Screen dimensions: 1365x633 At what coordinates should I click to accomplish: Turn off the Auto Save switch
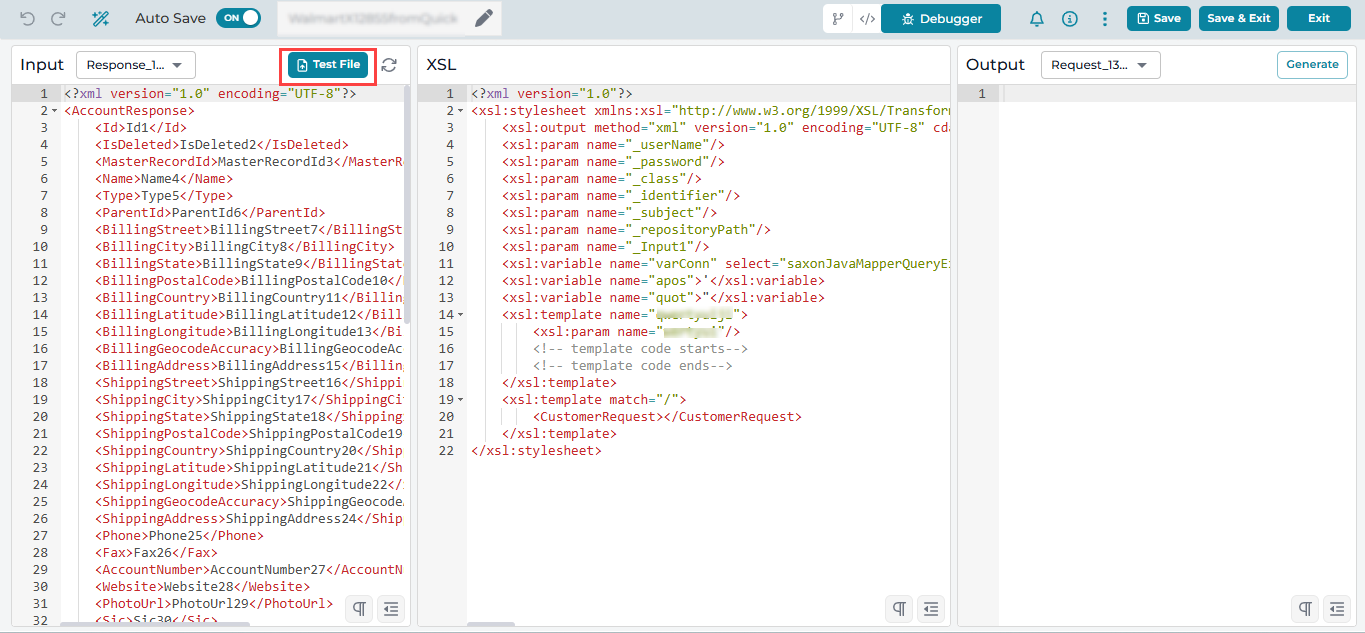point(238,18)
